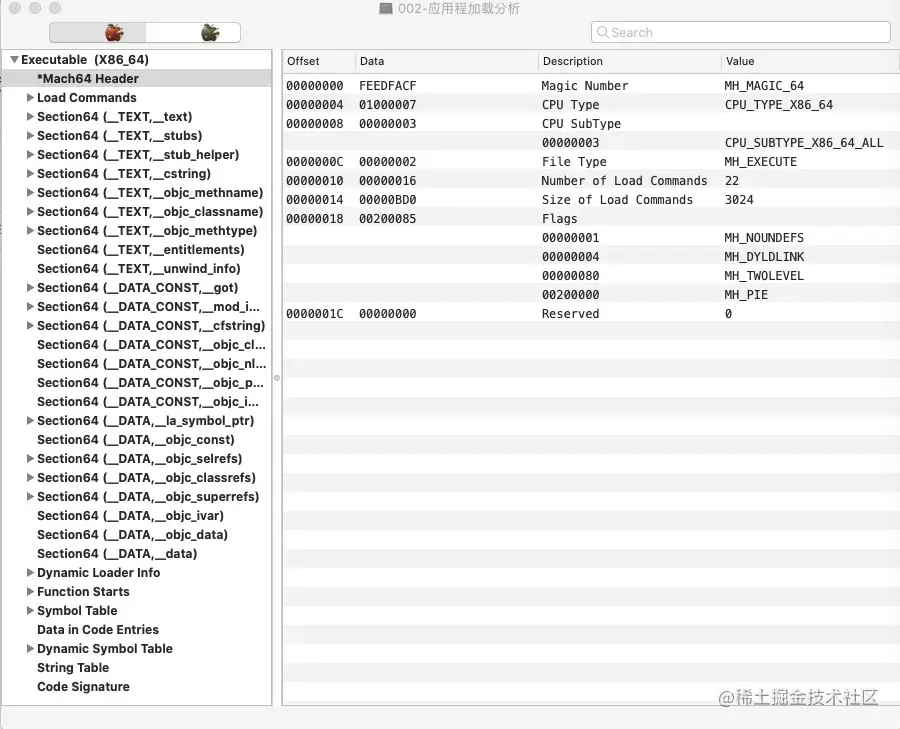The image size is (900, 729).
Task: Select the CPU_TYPE_X86_64 value
Action: 778,105
